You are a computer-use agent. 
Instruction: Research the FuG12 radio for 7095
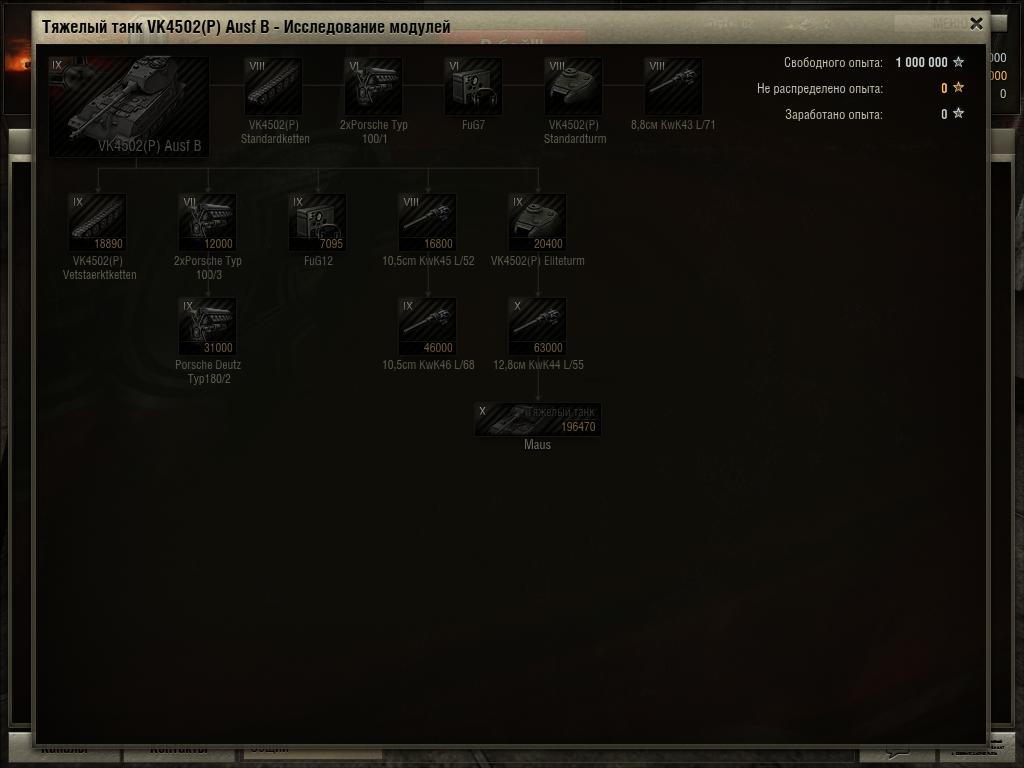[317, 223]
